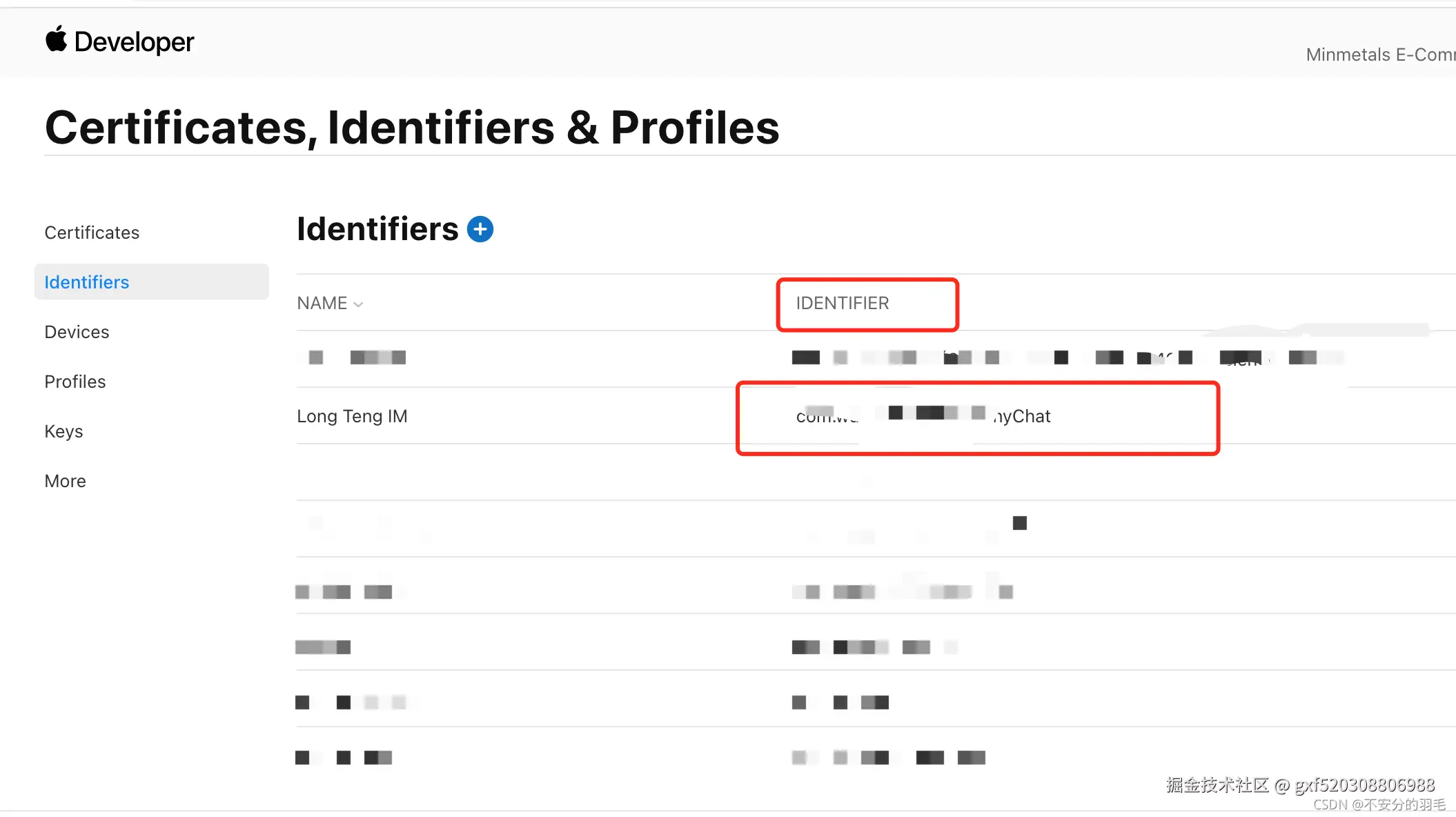Viewport: 1456px width, 817px height.
Task: Add a new identifier with plus icon
Action: click(x=480, y=229)
